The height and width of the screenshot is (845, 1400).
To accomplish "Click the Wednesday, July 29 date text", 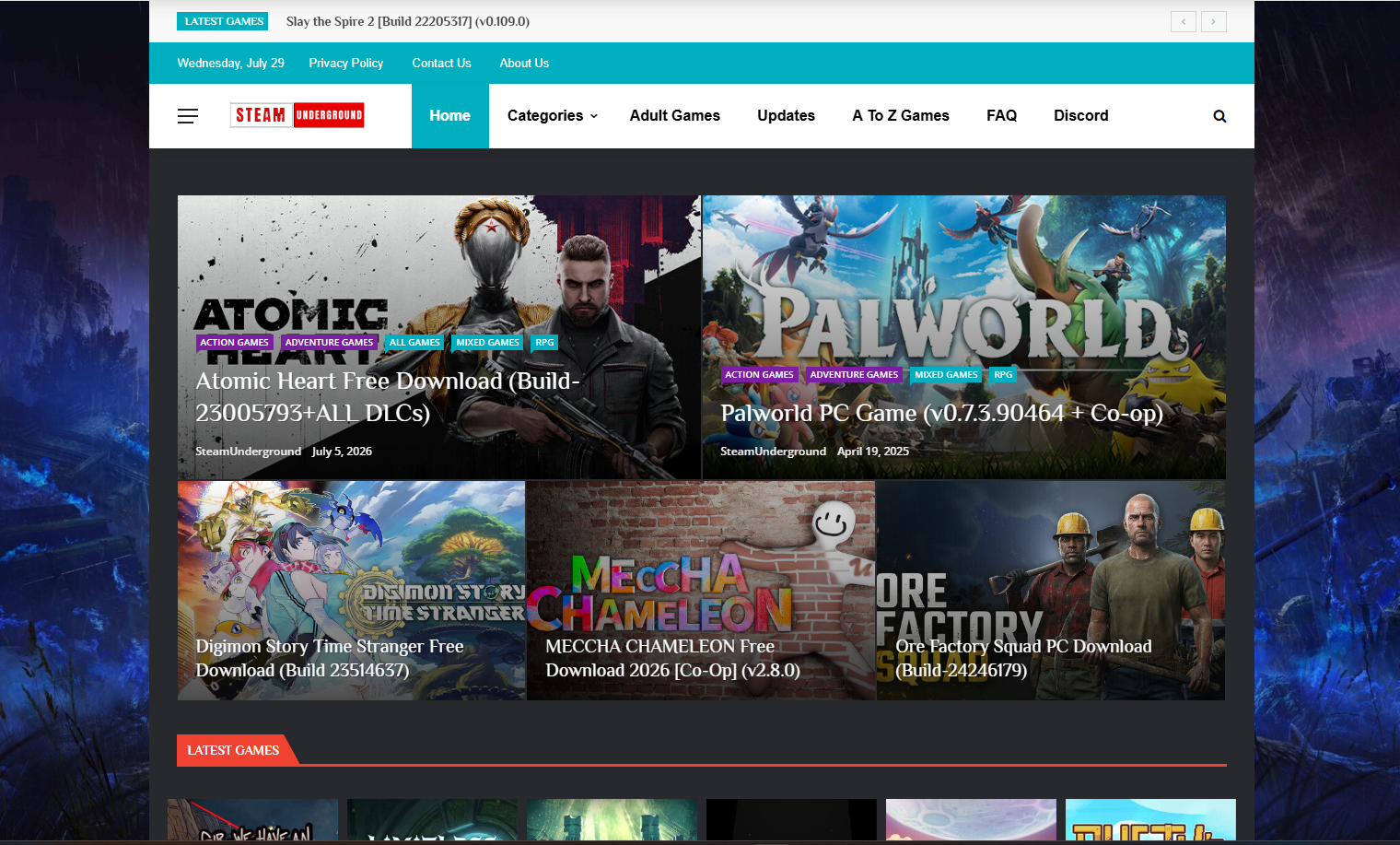I will [230, 64].
